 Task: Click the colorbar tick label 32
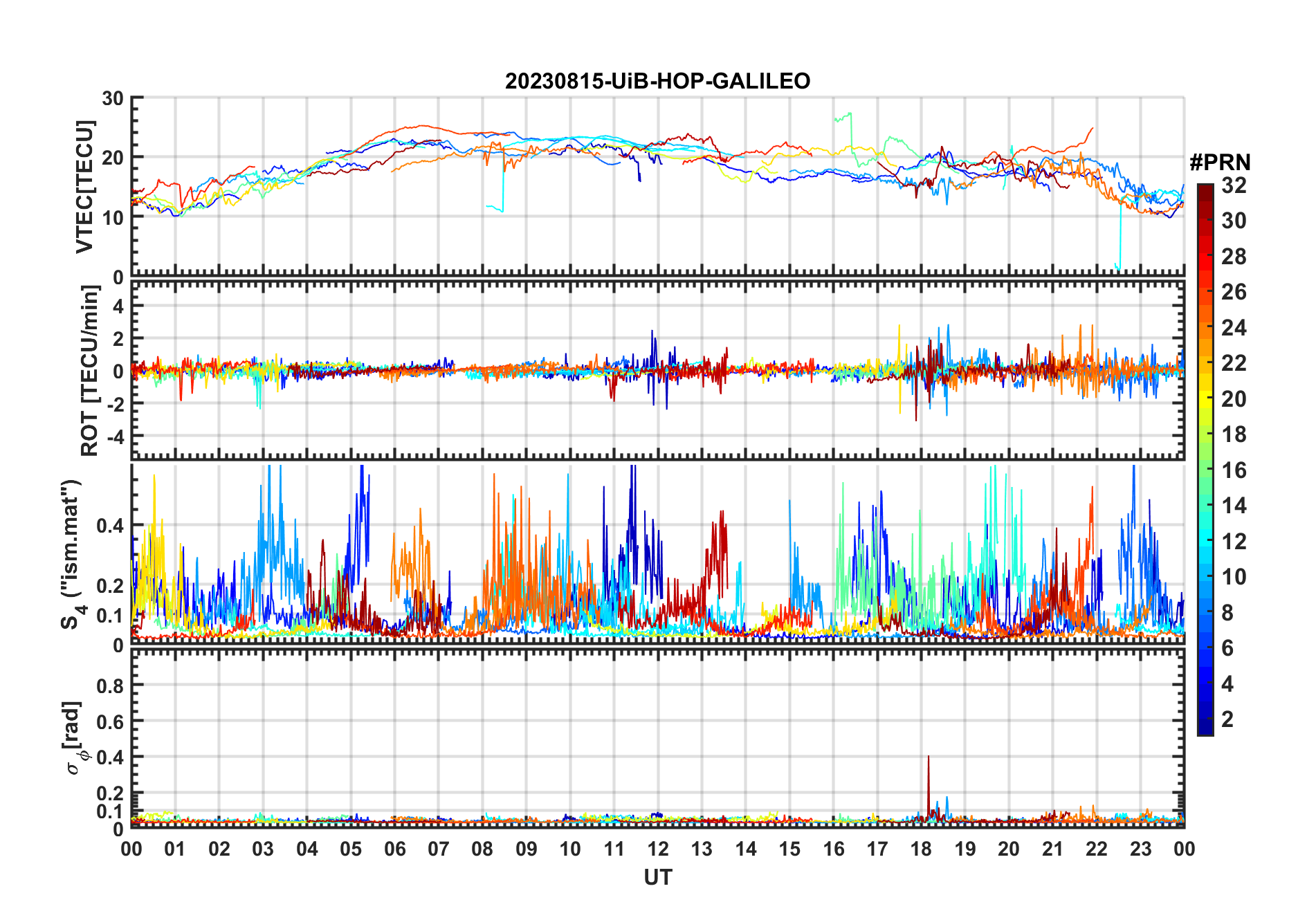point(1234,185)
